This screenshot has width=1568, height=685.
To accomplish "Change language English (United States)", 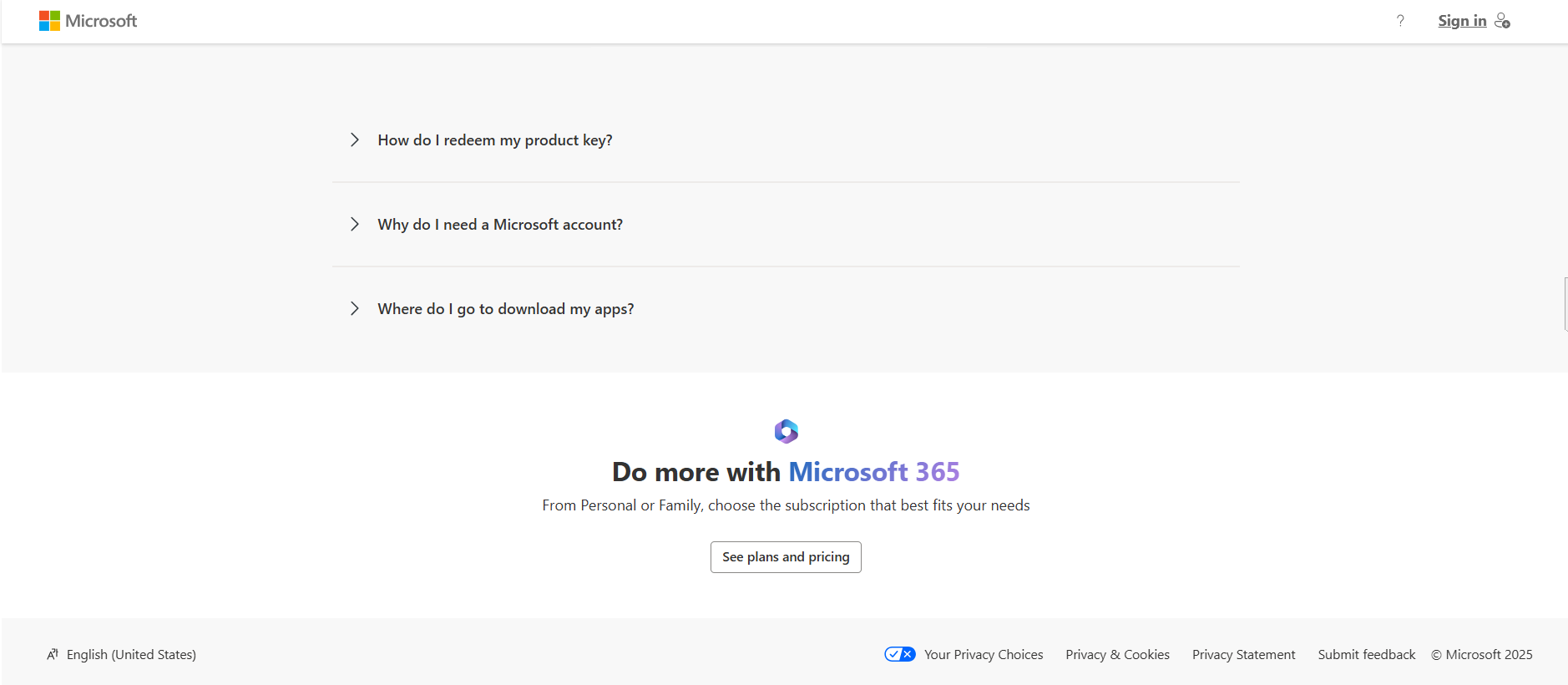I will click(131, 655).
